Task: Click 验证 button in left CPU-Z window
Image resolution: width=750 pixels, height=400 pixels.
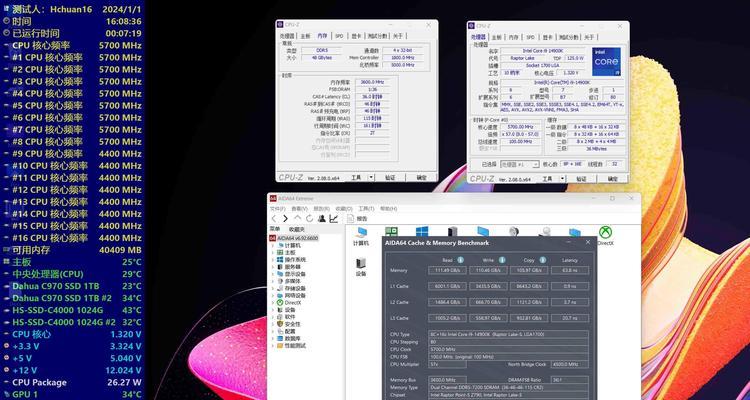Action: (x=390, y=178)
